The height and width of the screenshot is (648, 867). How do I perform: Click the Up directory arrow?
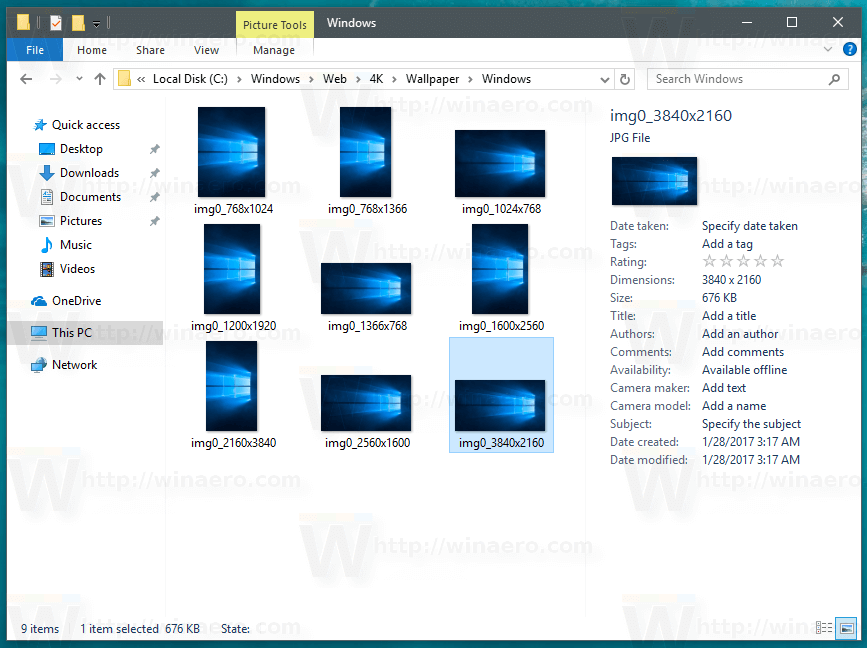click(x=100, y=79)
